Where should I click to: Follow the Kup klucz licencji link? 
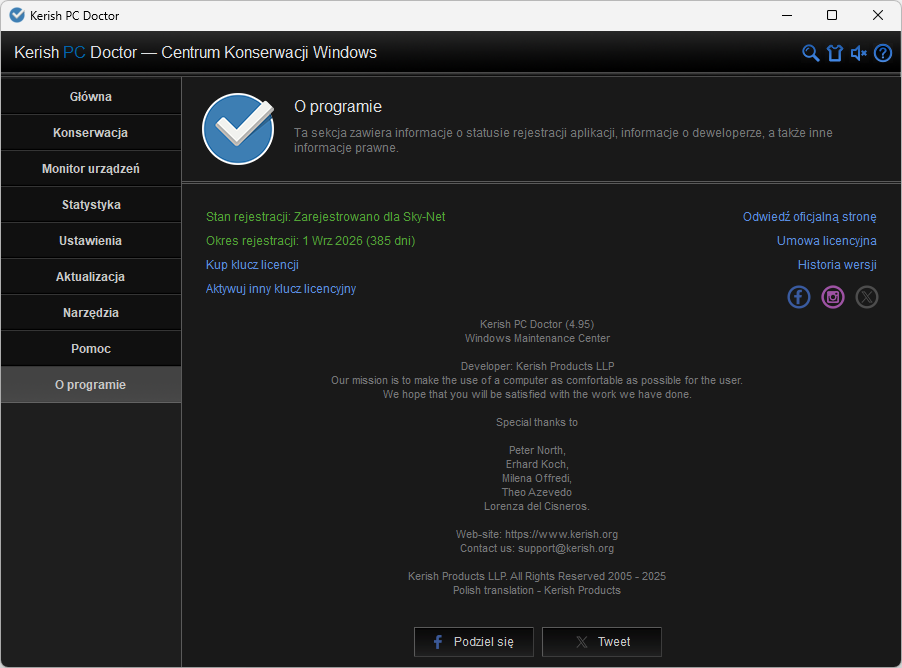(x=252, y=265)
